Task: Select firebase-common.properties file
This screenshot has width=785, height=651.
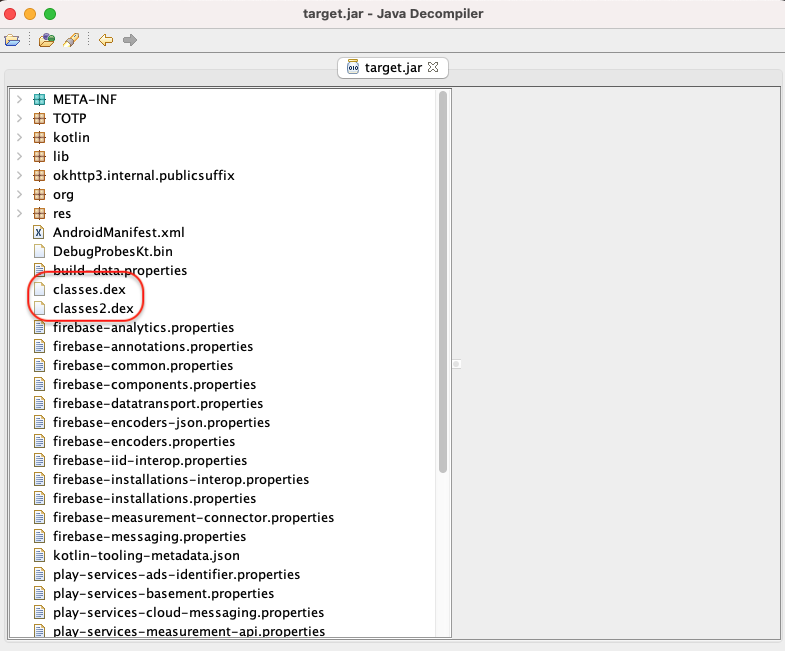Action: coord(143,366)
